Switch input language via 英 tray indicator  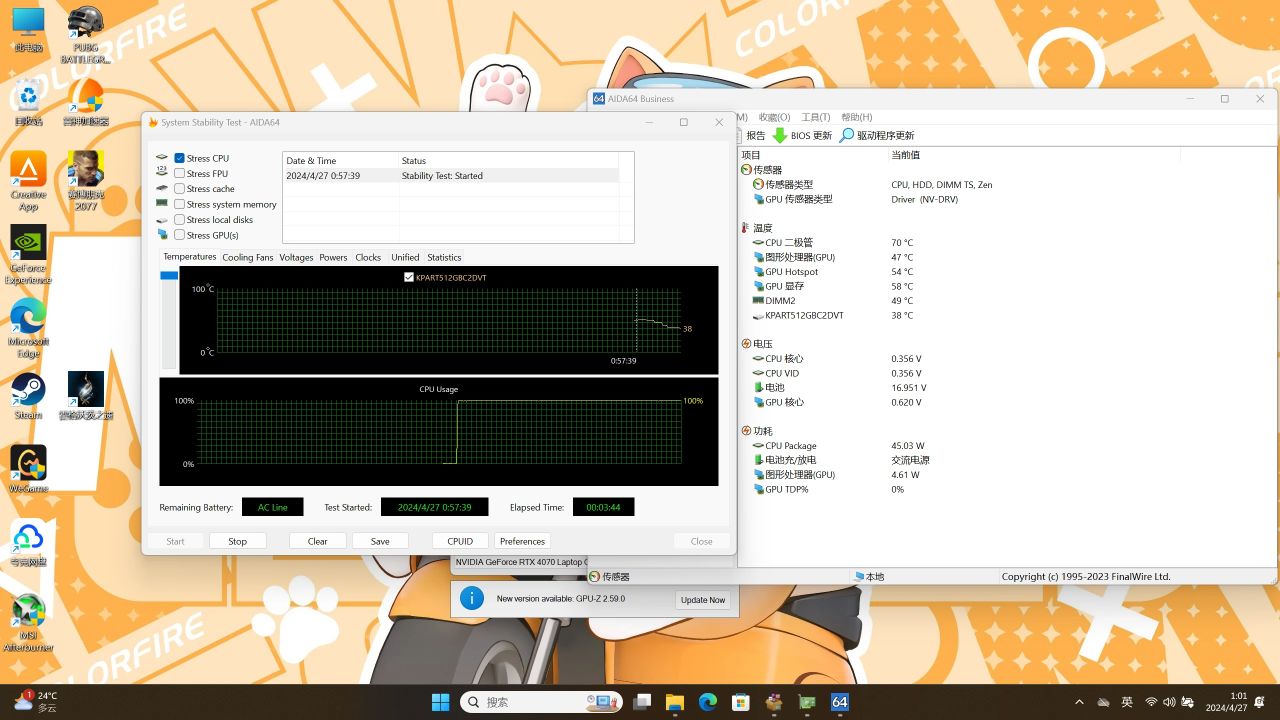click(1127, 702)
